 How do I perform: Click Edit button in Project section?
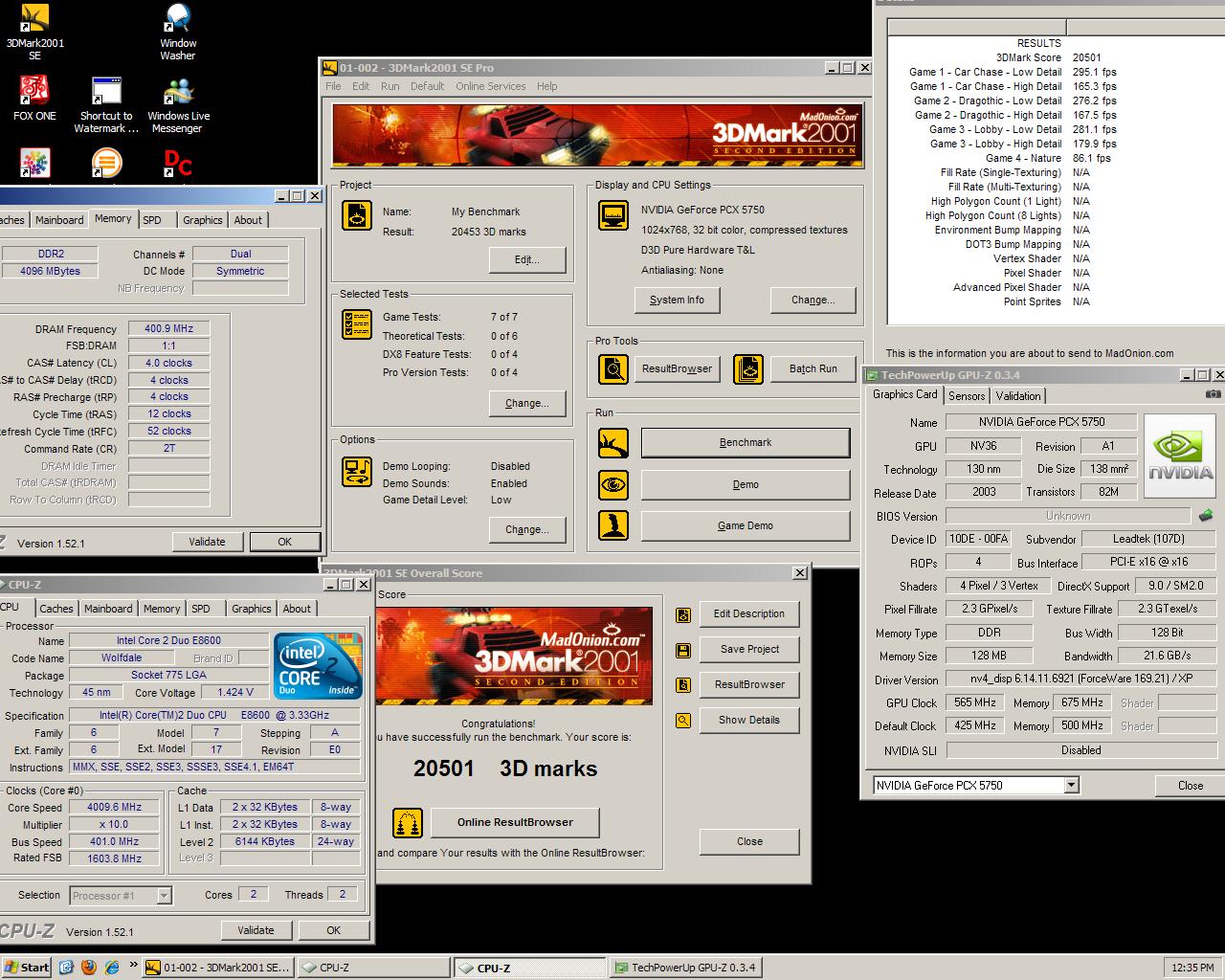pos(526,260)
